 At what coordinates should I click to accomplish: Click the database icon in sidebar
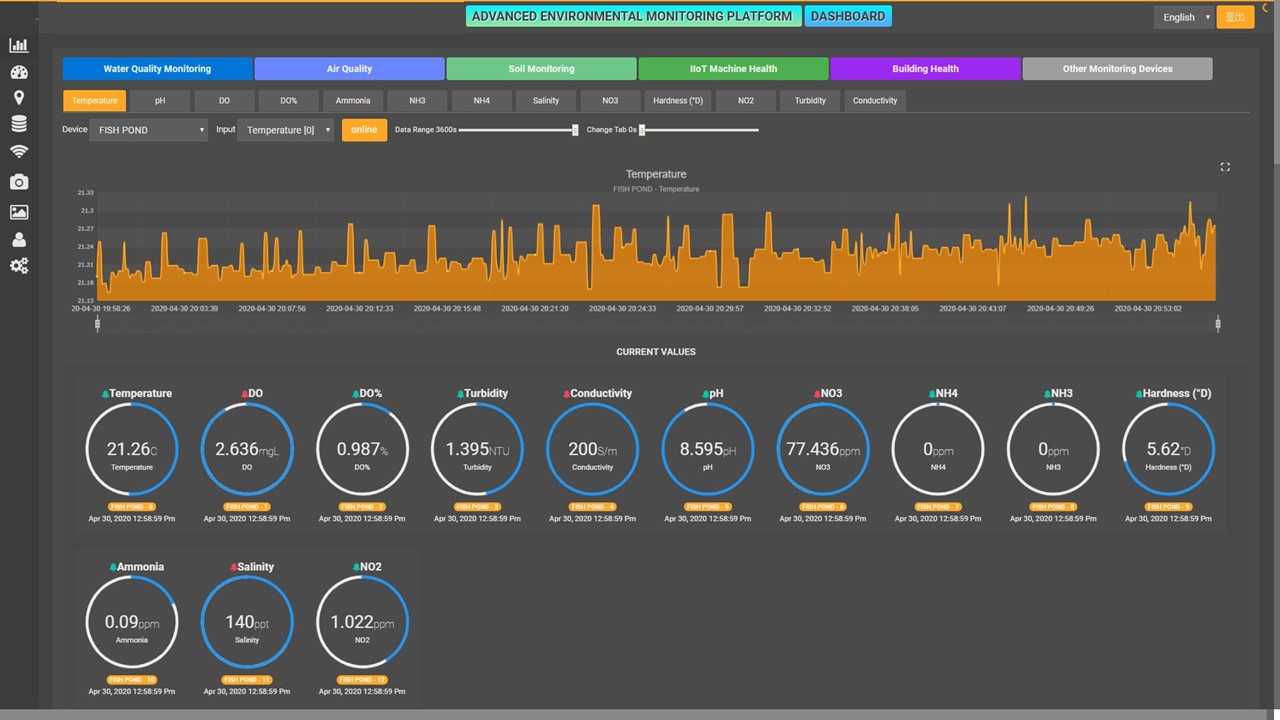18,123
